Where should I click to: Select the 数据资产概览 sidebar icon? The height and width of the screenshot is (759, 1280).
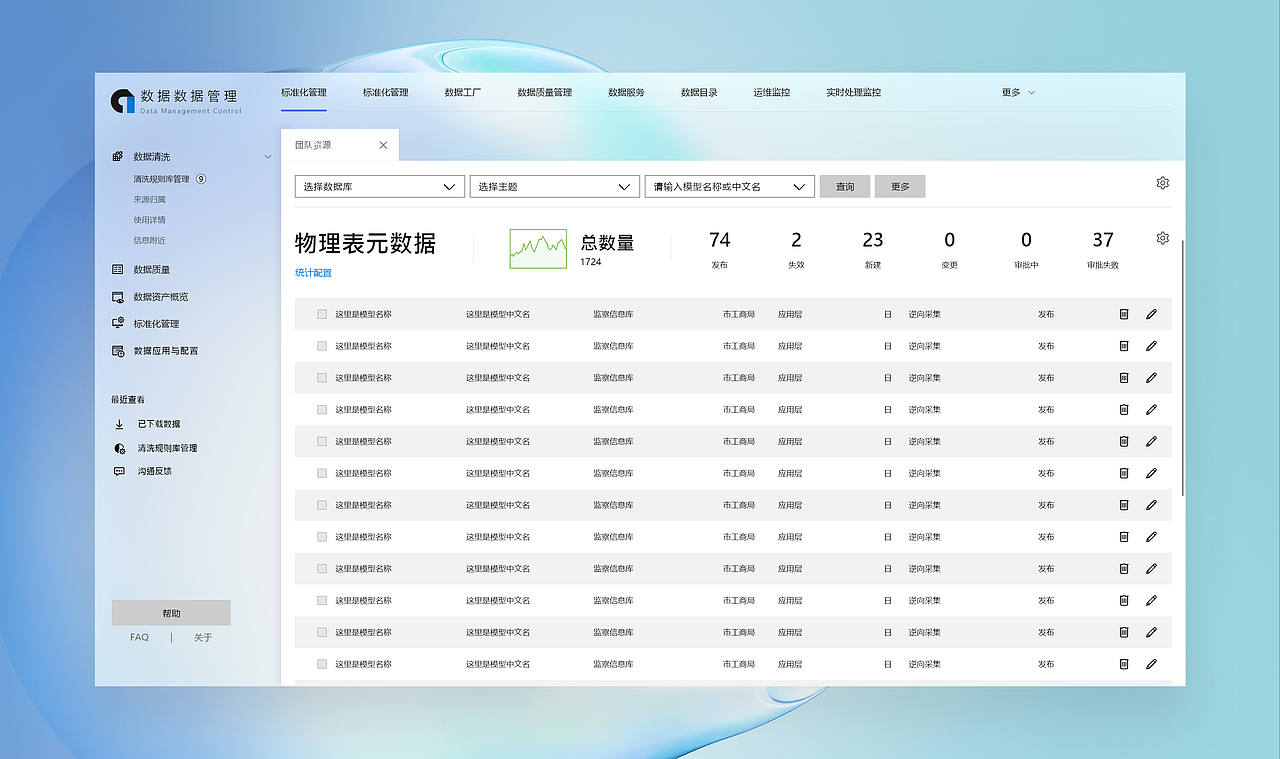(118, 296)
